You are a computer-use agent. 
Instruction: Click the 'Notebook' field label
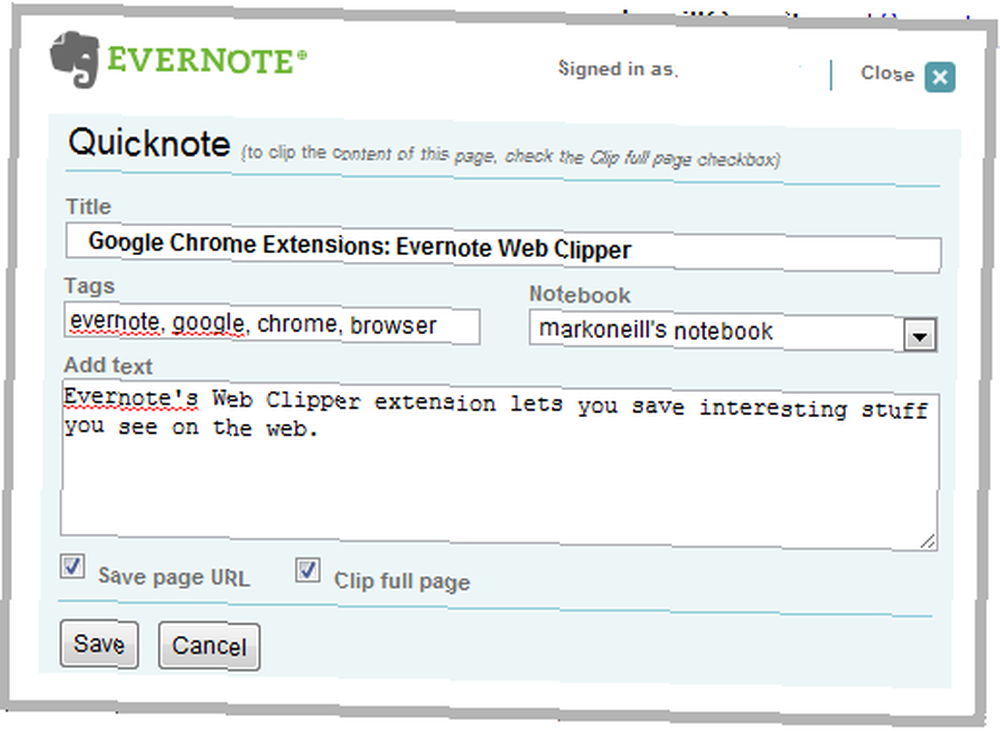click(x=580, y=294)
